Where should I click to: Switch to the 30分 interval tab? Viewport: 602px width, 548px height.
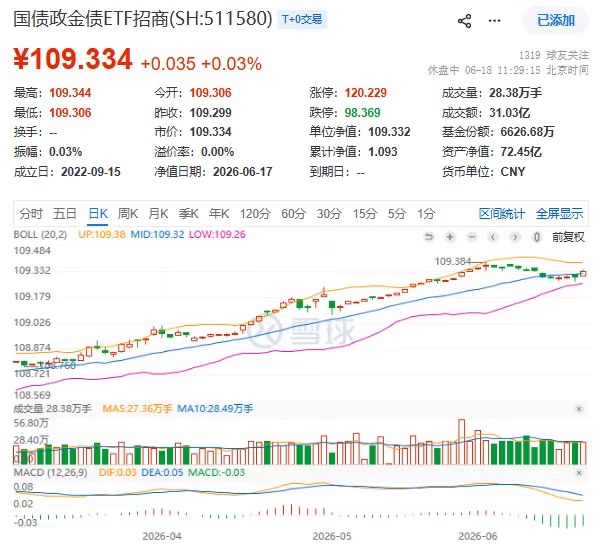[329, 214]
